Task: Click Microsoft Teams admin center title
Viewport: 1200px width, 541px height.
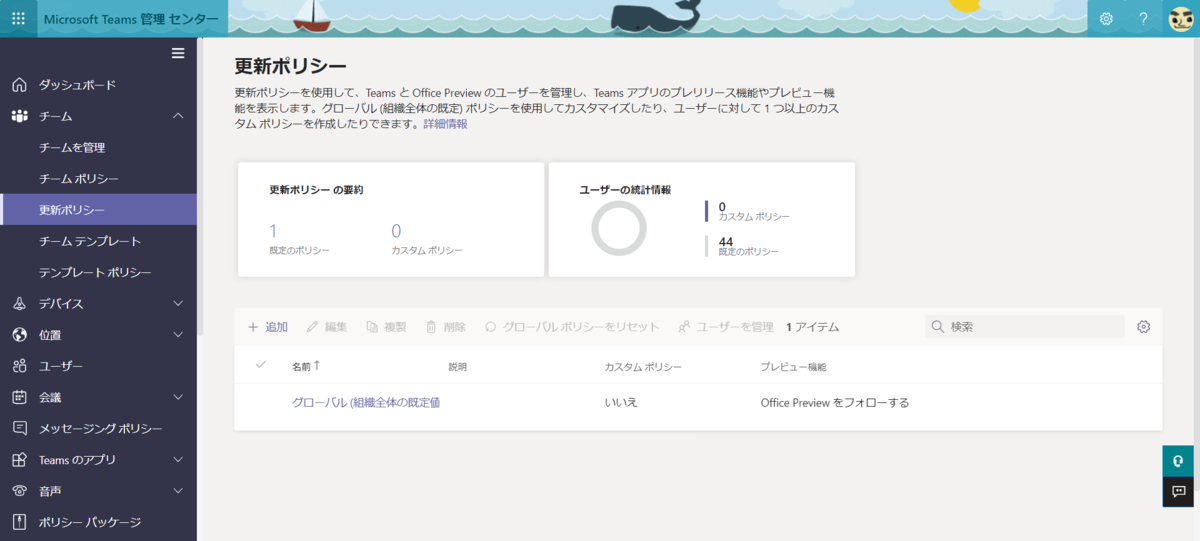Action: 131,18
